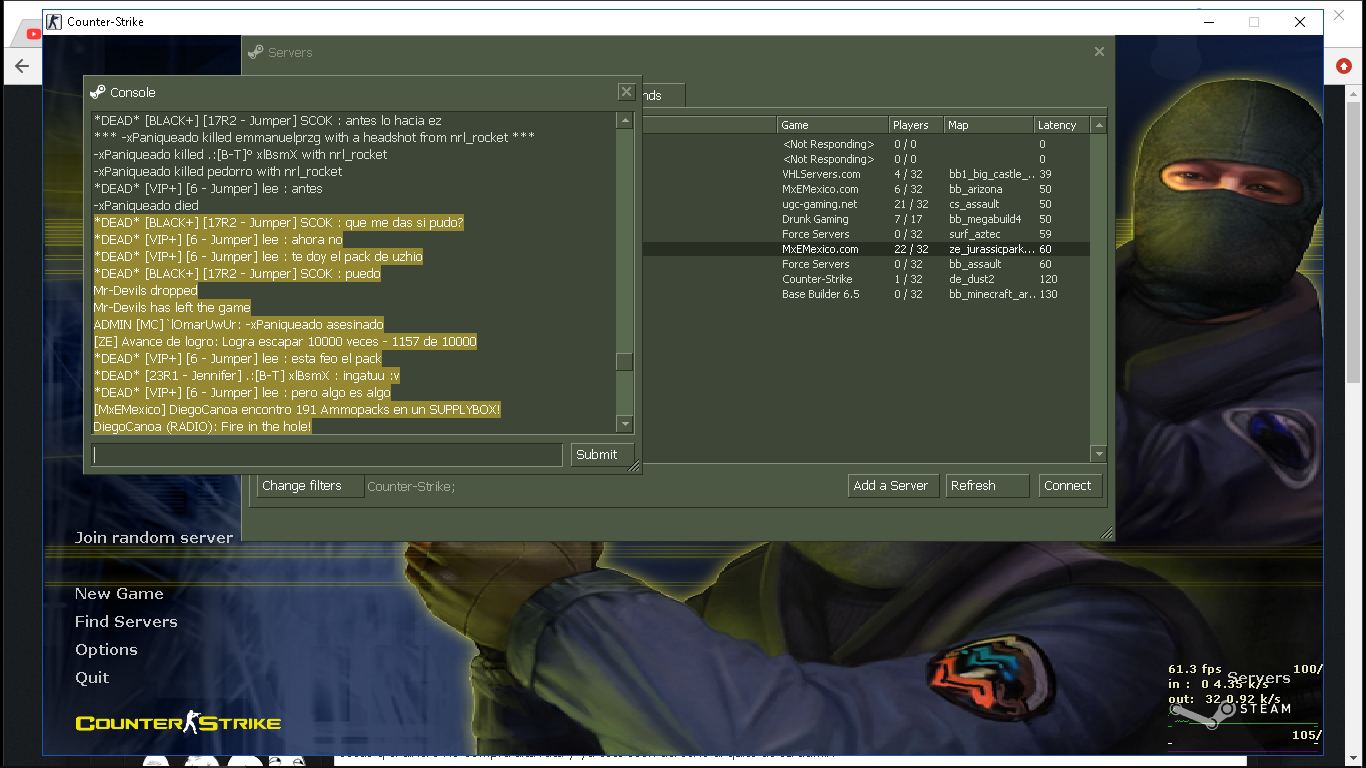Connect to the selected server

coord(1071,486)
